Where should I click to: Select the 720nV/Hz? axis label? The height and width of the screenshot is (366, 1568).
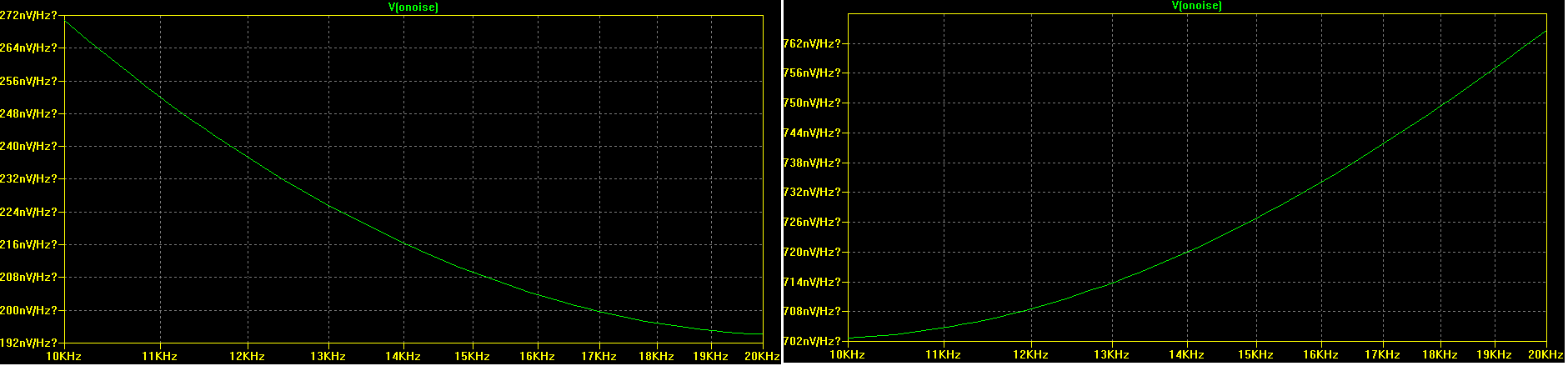(x=813, y=253)
